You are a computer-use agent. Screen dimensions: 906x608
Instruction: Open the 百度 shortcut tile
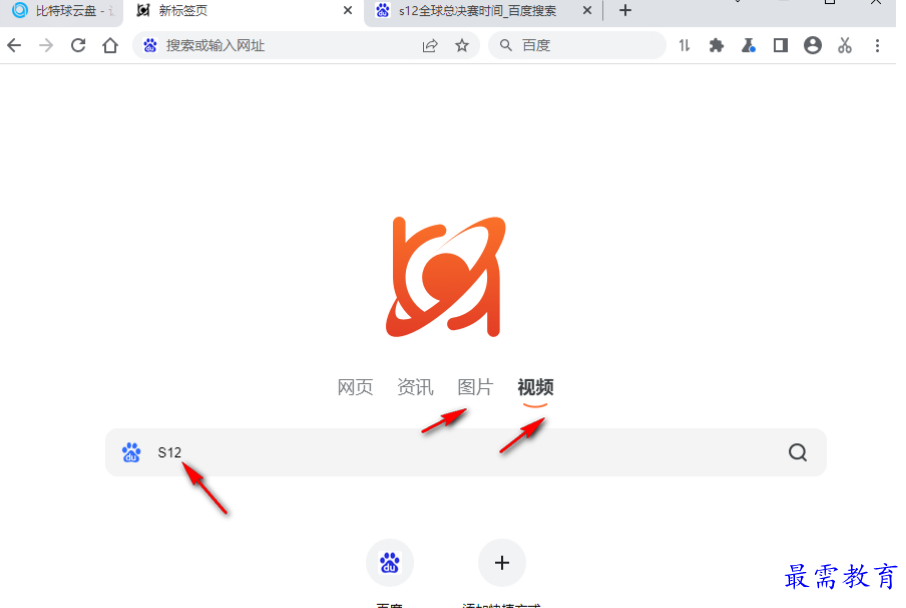coord(390,563)
